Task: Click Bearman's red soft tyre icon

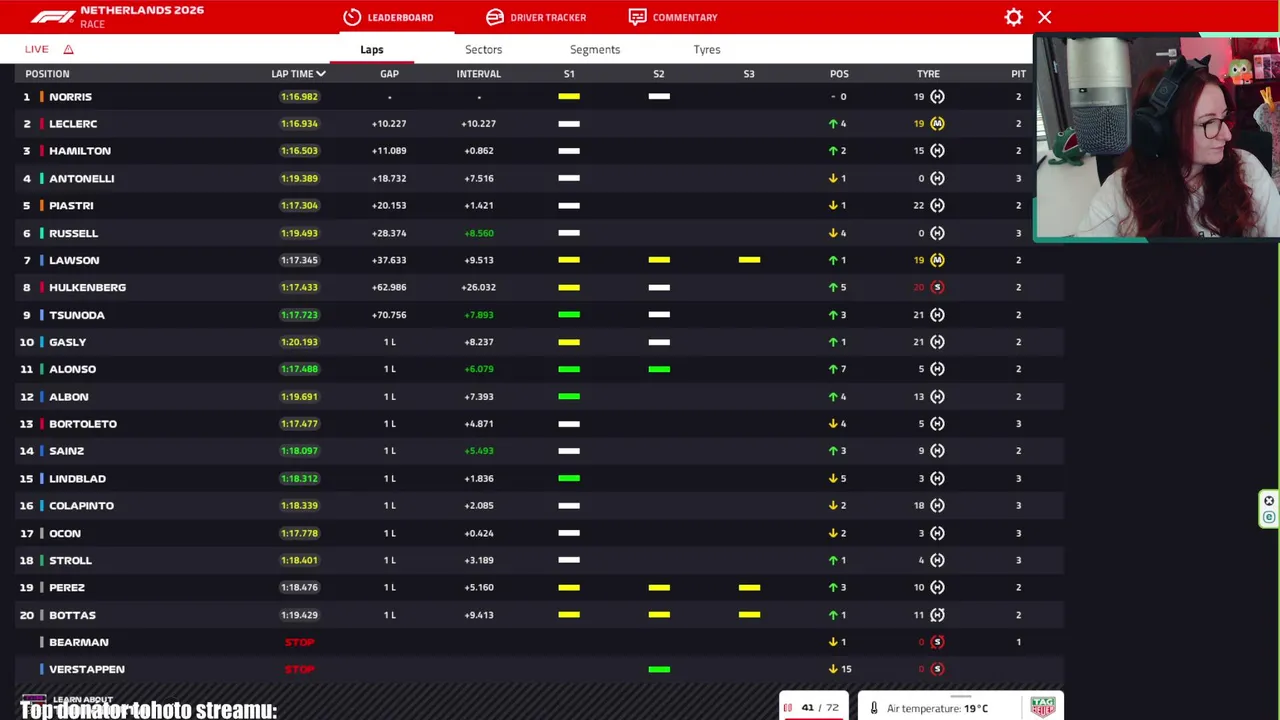Action: [937, 642]
